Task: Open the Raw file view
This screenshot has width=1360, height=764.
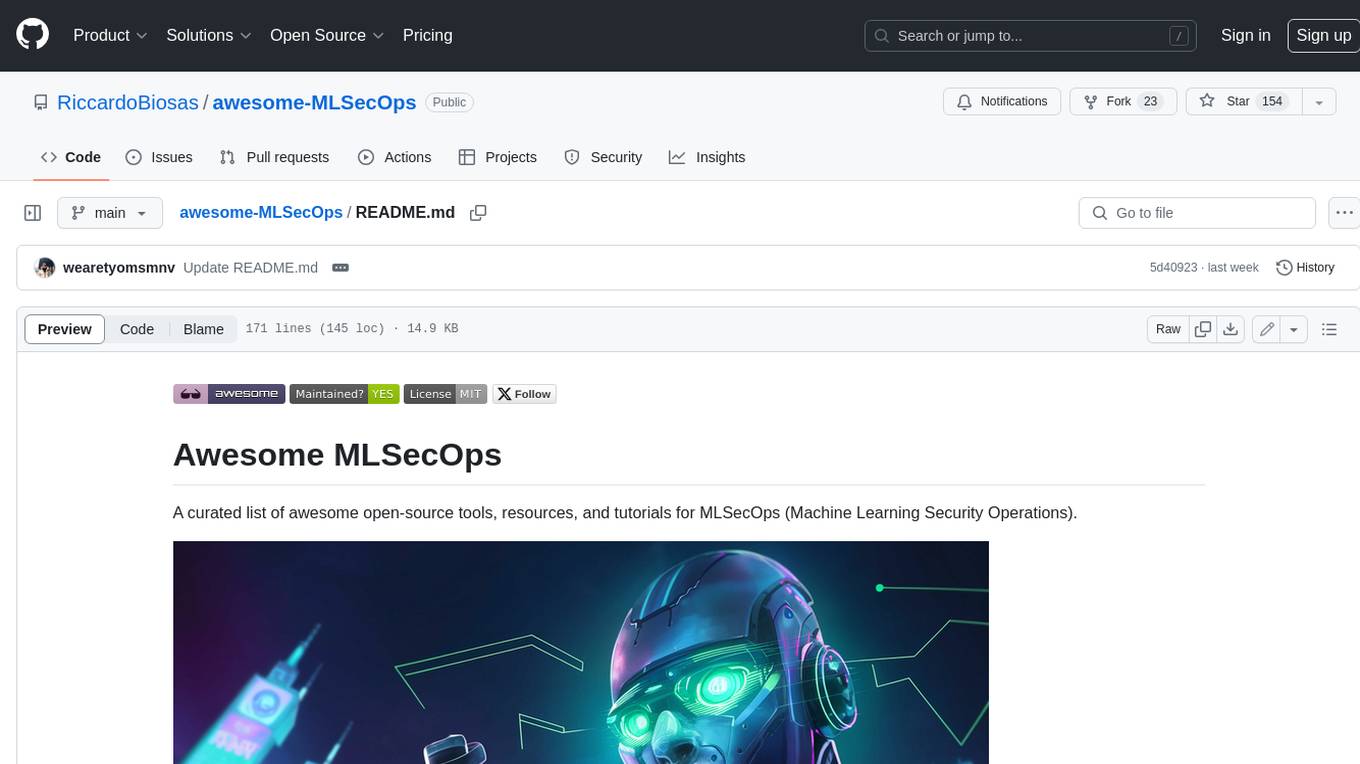Action: (1168, 329)
